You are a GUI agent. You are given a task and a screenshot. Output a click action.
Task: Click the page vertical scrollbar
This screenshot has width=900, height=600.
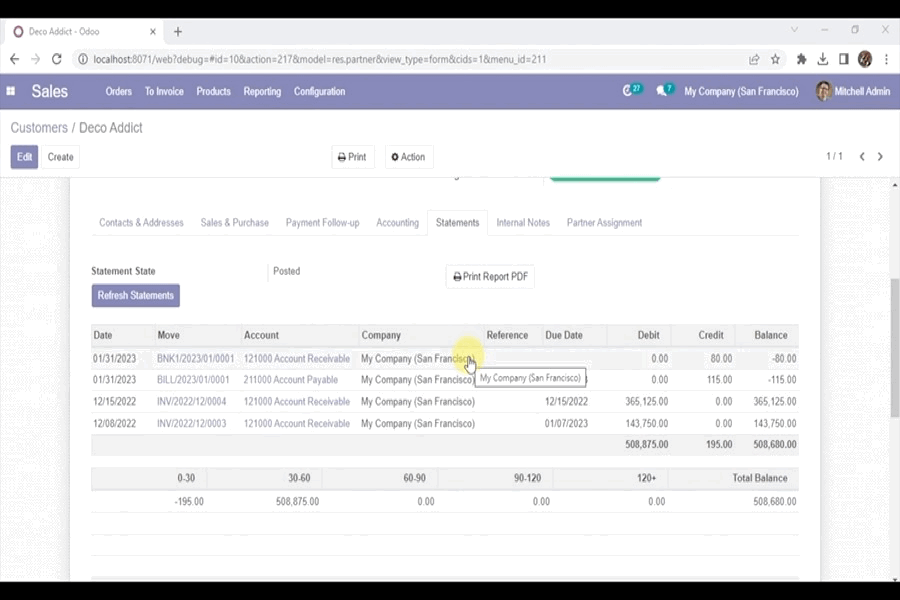coord(894,347)
